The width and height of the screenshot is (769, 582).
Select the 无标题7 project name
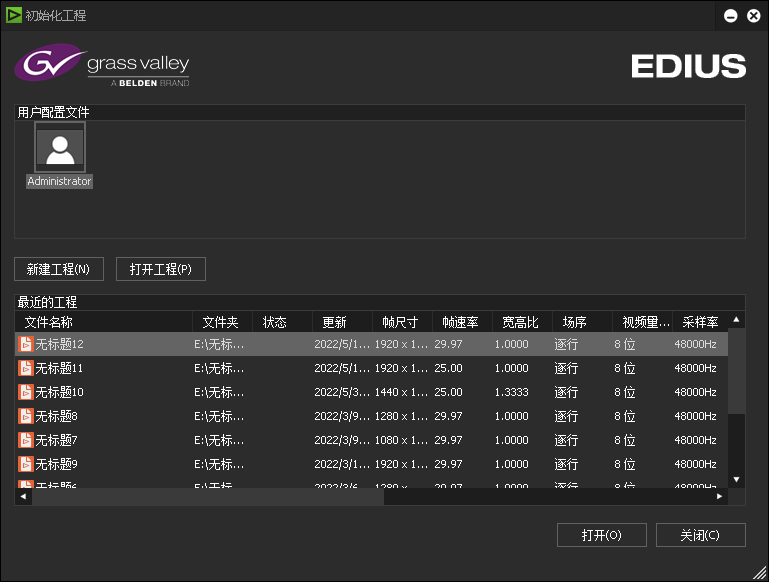point(56,440)
